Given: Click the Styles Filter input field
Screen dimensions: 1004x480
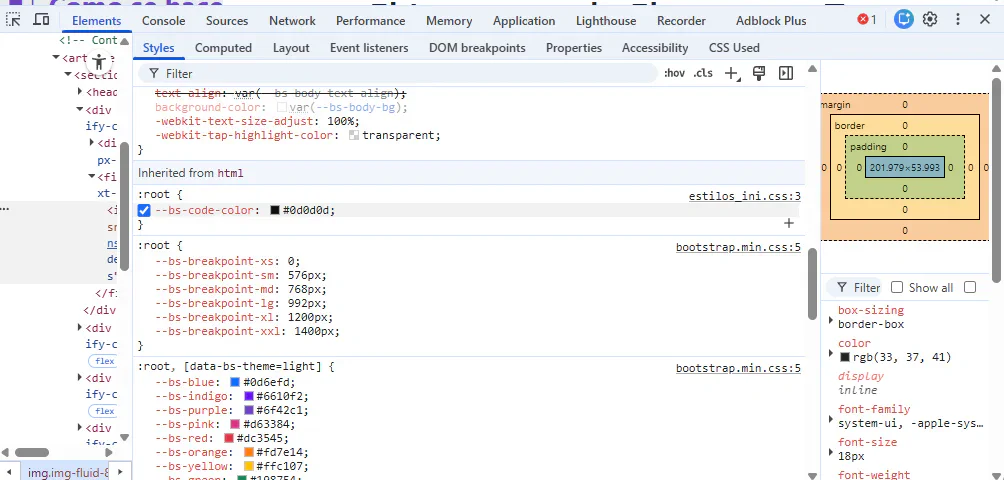Looking at the screenshot, I should (x=400, y=73).
